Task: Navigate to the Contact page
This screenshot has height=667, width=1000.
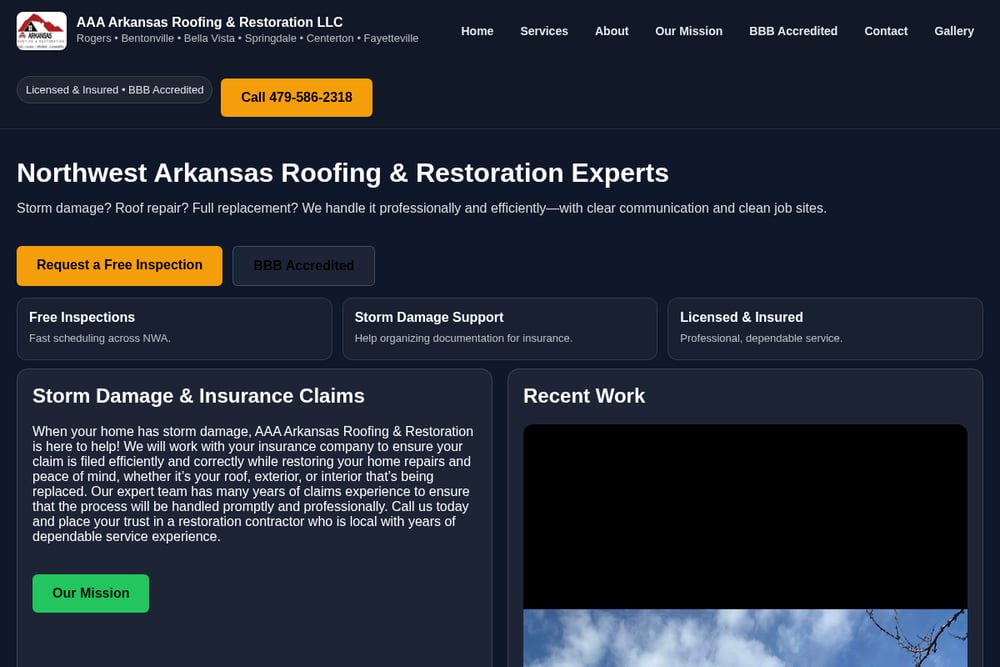Action: point(886,31)
